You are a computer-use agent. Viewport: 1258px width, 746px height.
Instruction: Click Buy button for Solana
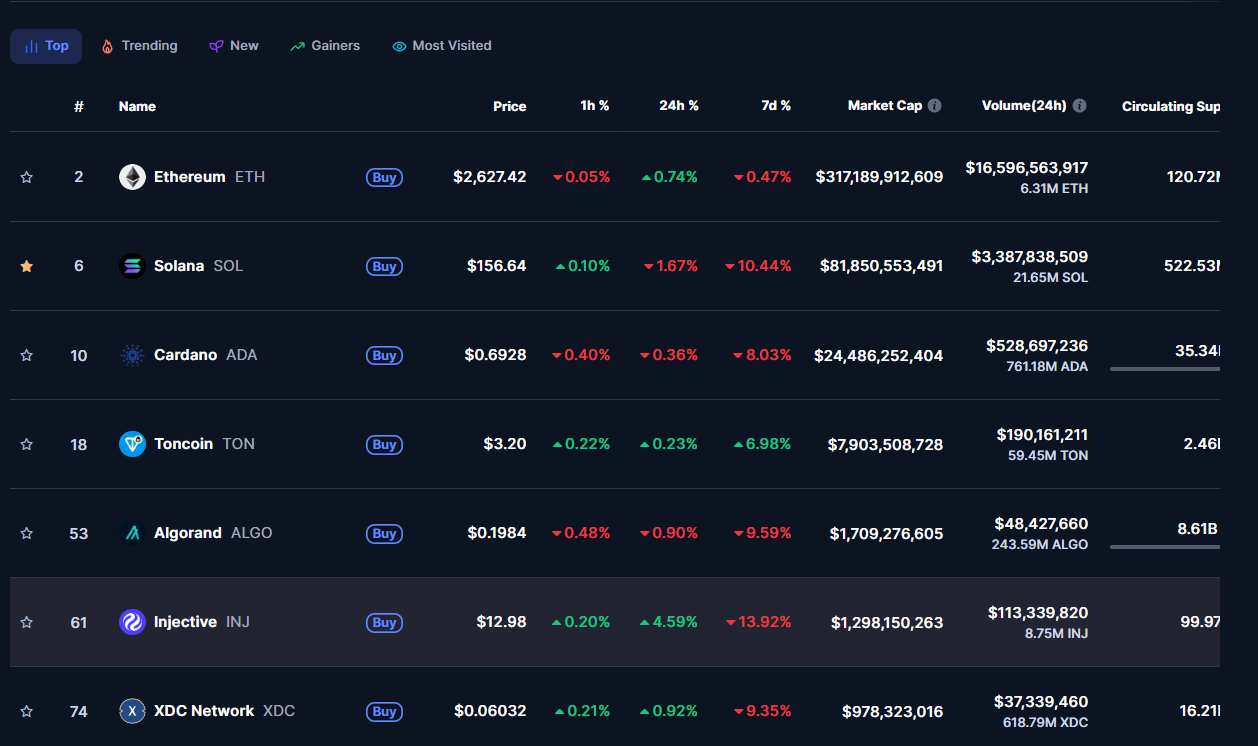pos(385,266)
